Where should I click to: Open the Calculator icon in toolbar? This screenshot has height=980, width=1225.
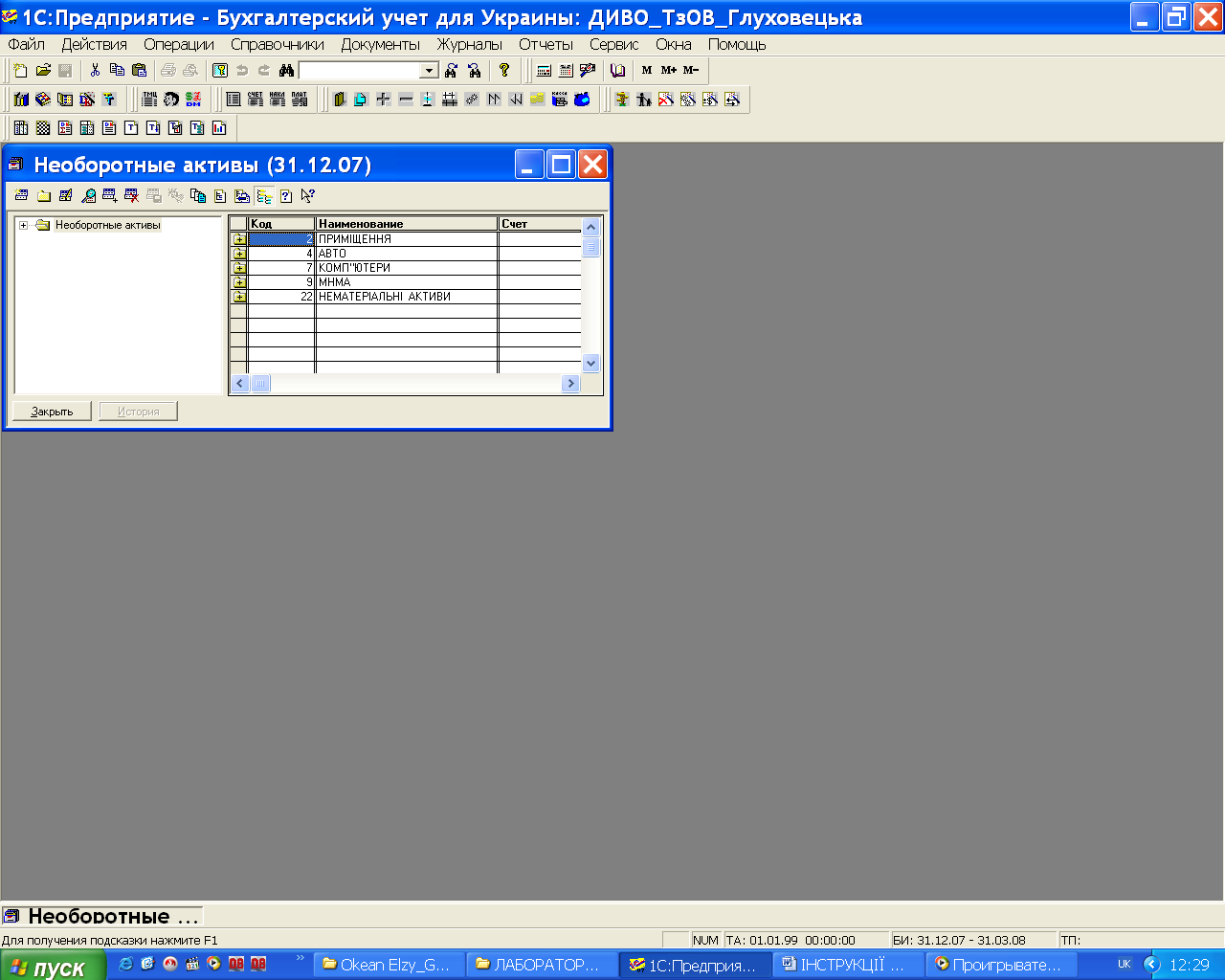(x=544, y=70)
